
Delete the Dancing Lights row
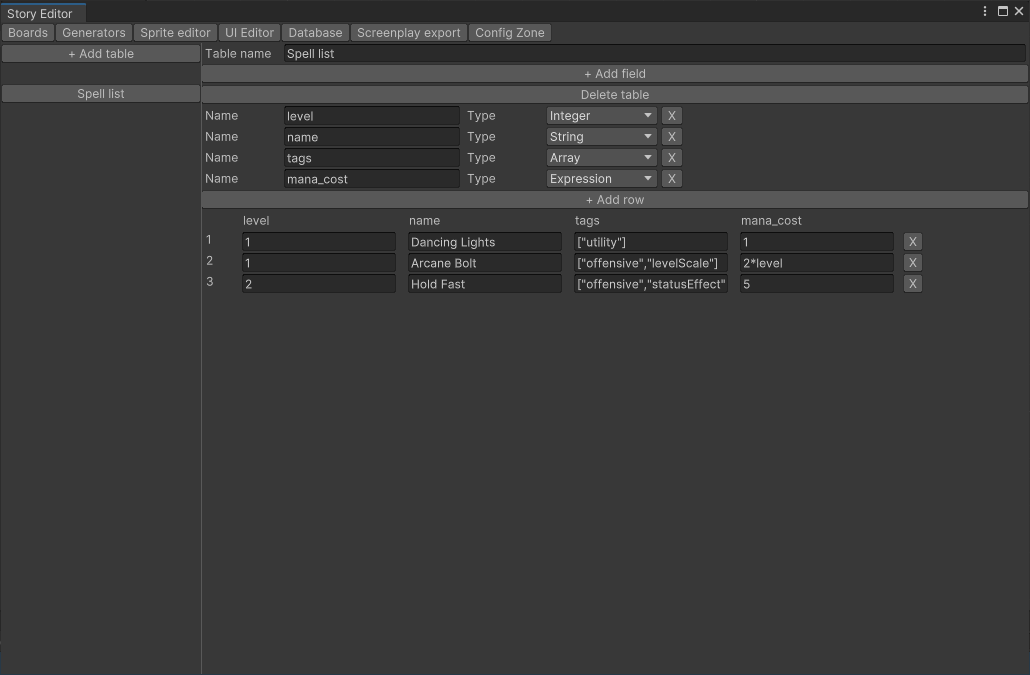(912, 242)
